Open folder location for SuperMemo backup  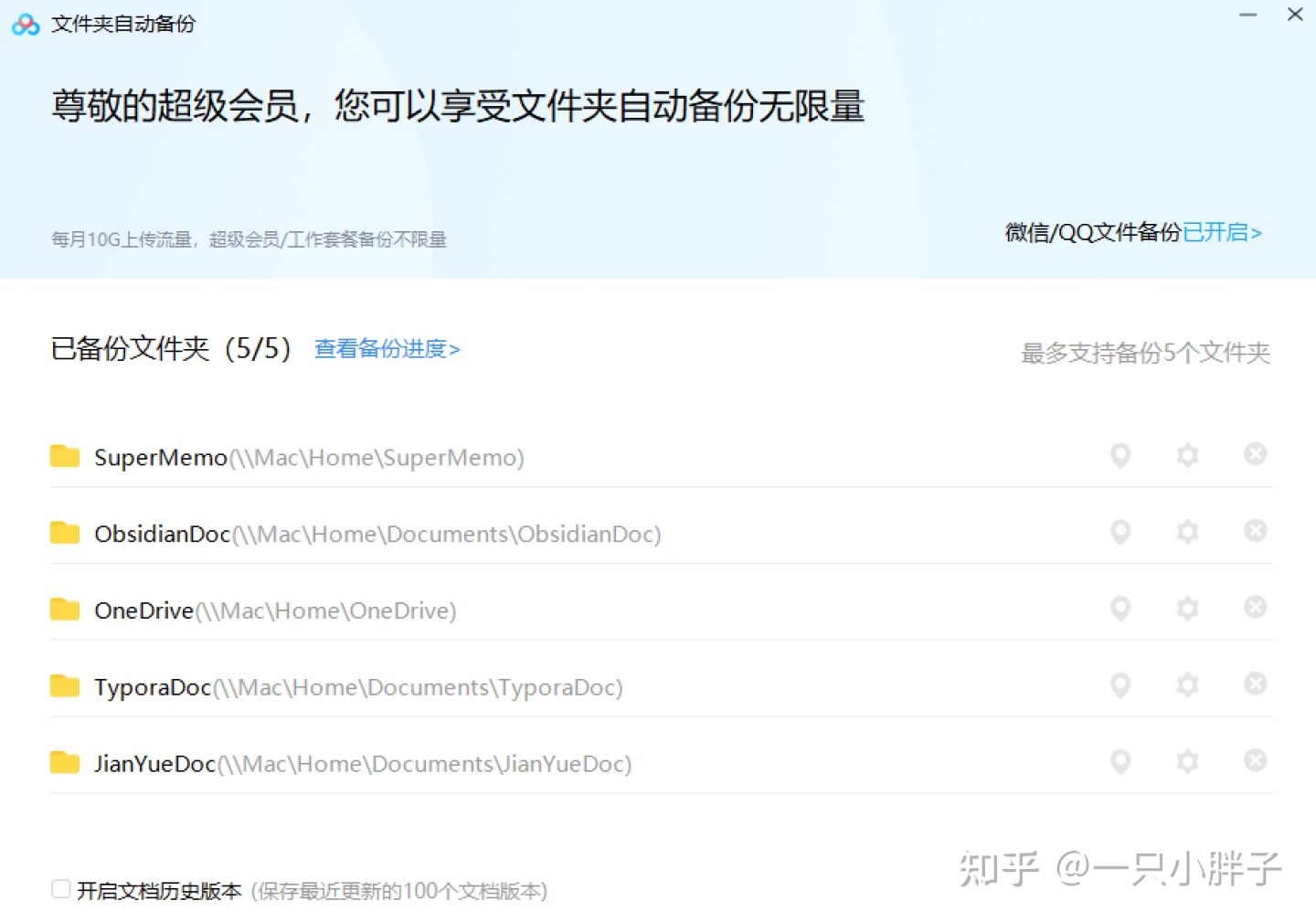click(1120, 456)
